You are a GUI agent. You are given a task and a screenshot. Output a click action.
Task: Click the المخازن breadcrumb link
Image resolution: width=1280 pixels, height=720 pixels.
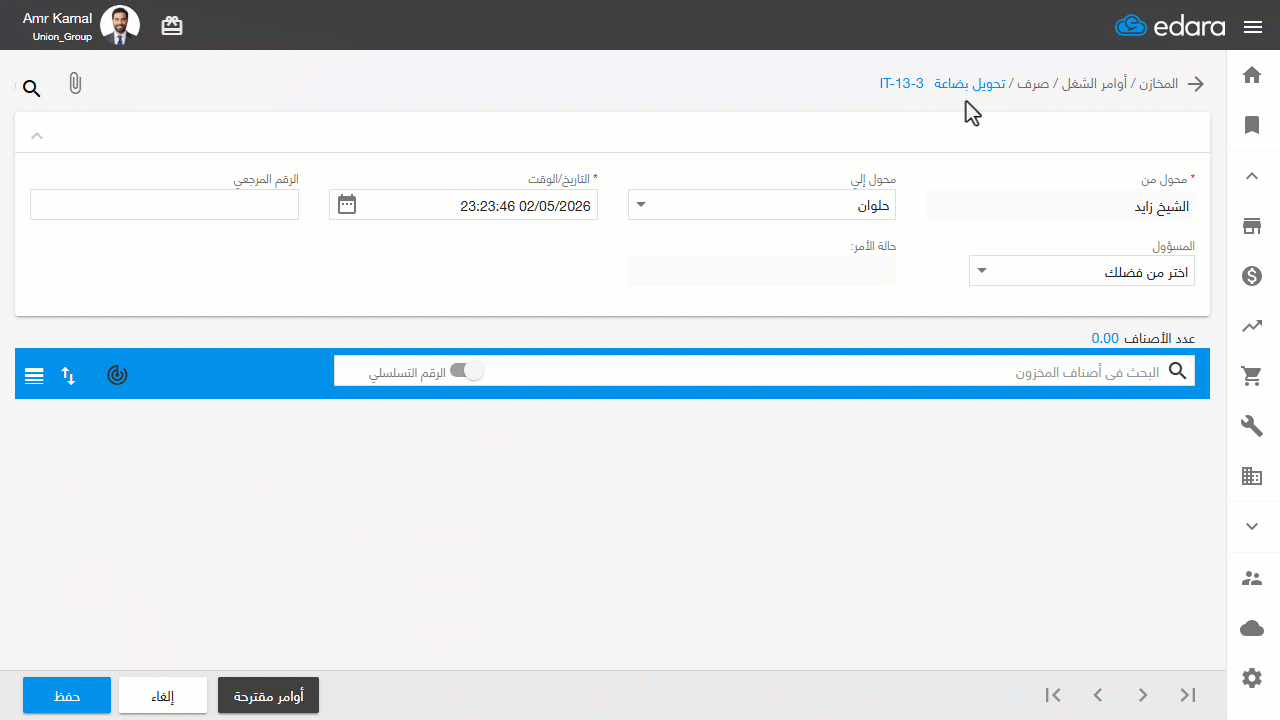(1159, 84)
